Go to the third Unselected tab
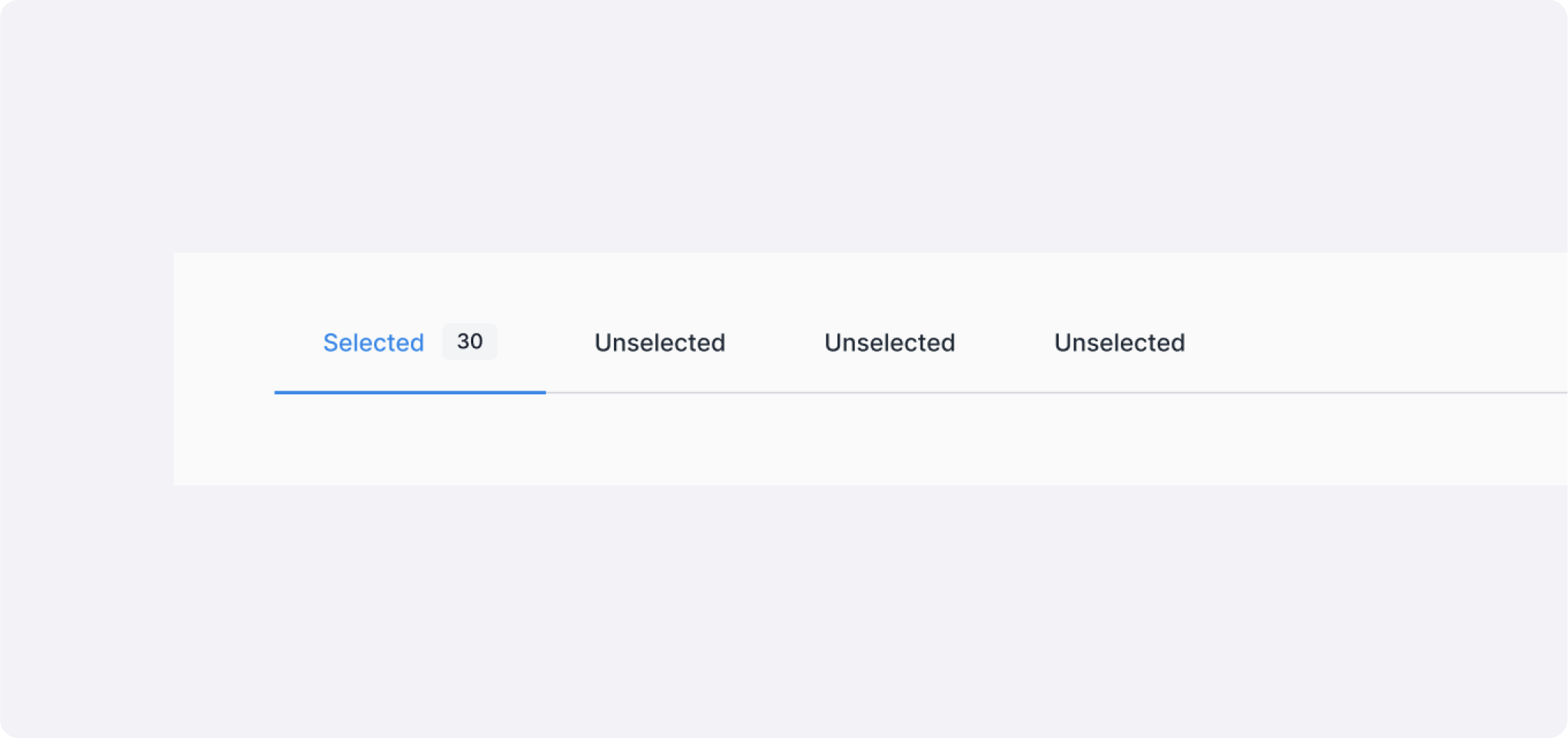This screenshot has height=738, width=1568. tap(1119, 343)
